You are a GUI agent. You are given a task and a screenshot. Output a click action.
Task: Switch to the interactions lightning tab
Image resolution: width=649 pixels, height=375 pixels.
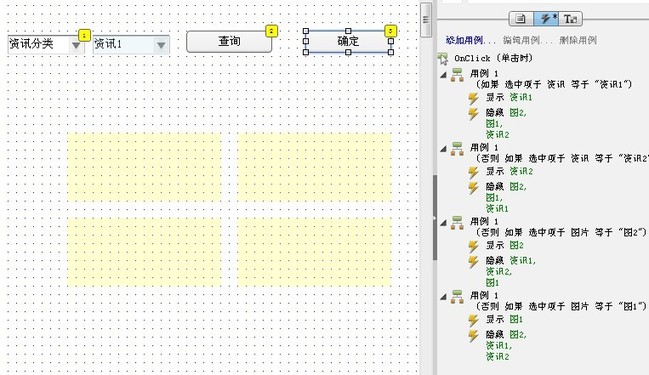tap(546, 19)
